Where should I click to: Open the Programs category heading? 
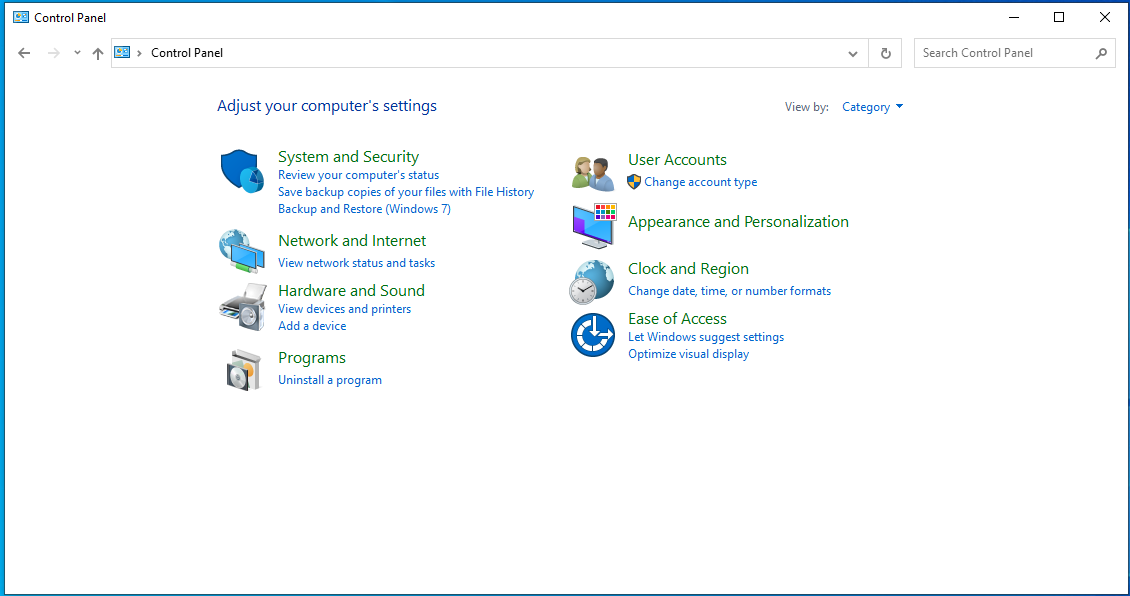[311, 358]
